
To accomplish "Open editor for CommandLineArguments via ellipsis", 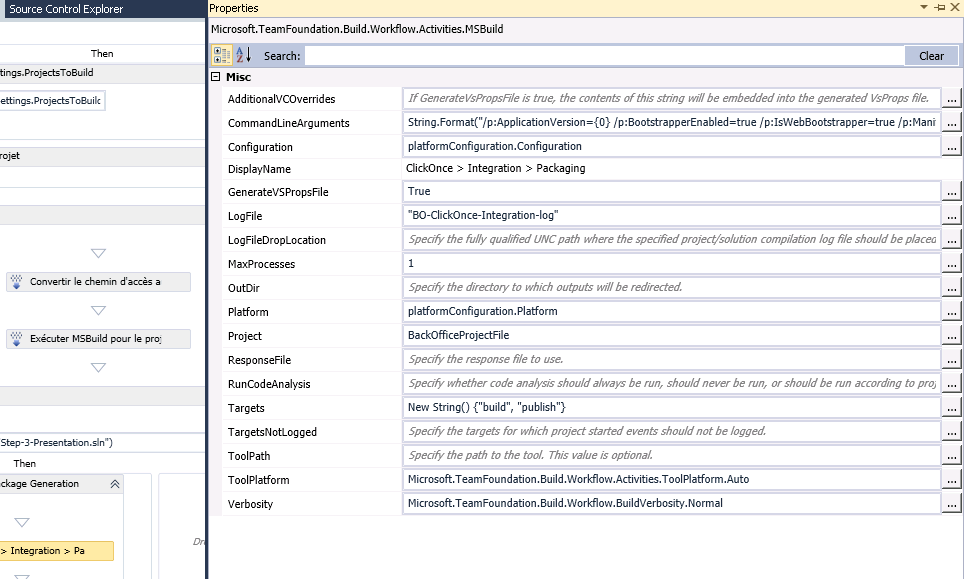I will point(952,123).
